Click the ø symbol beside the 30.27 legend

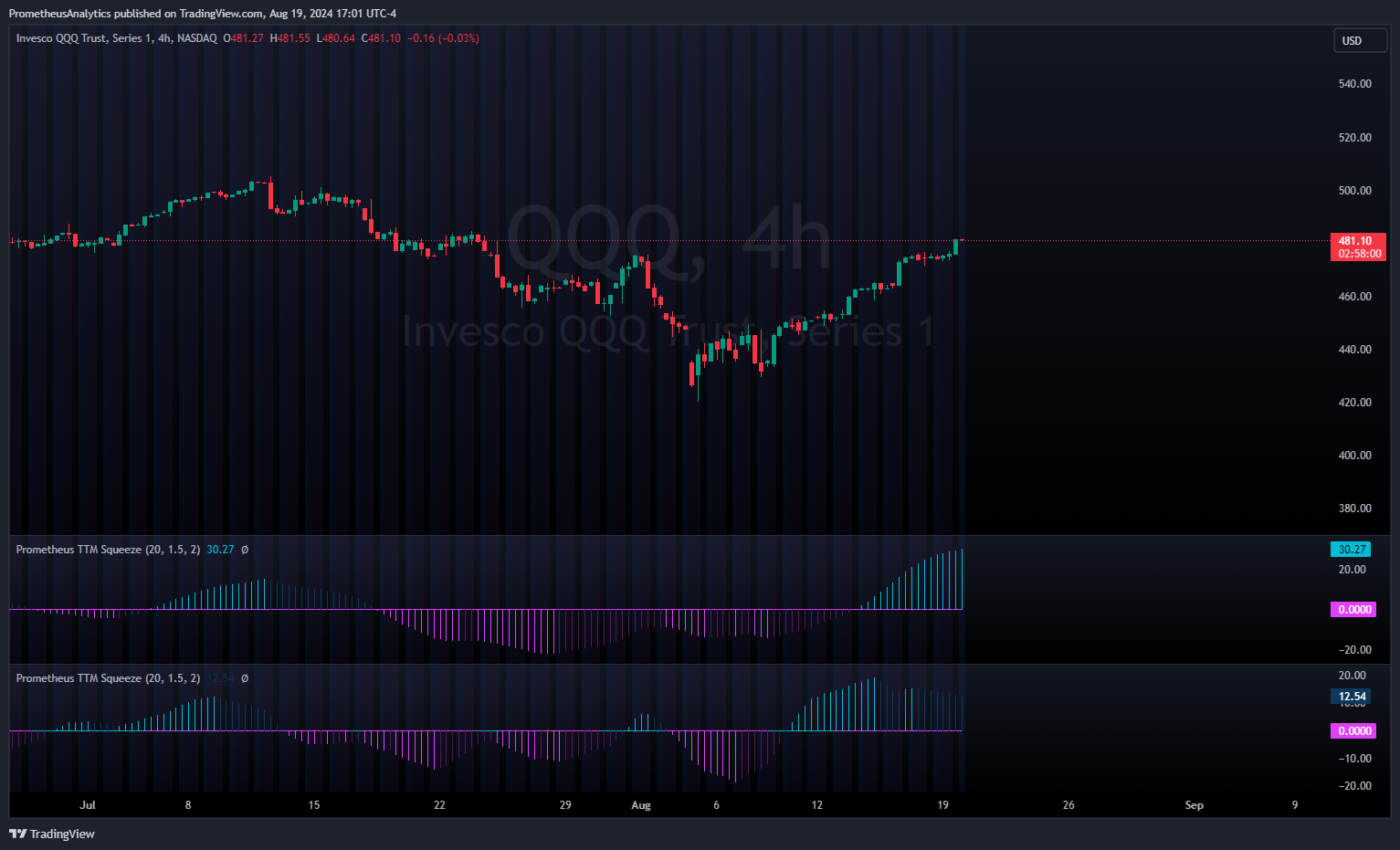pos(245,550)
